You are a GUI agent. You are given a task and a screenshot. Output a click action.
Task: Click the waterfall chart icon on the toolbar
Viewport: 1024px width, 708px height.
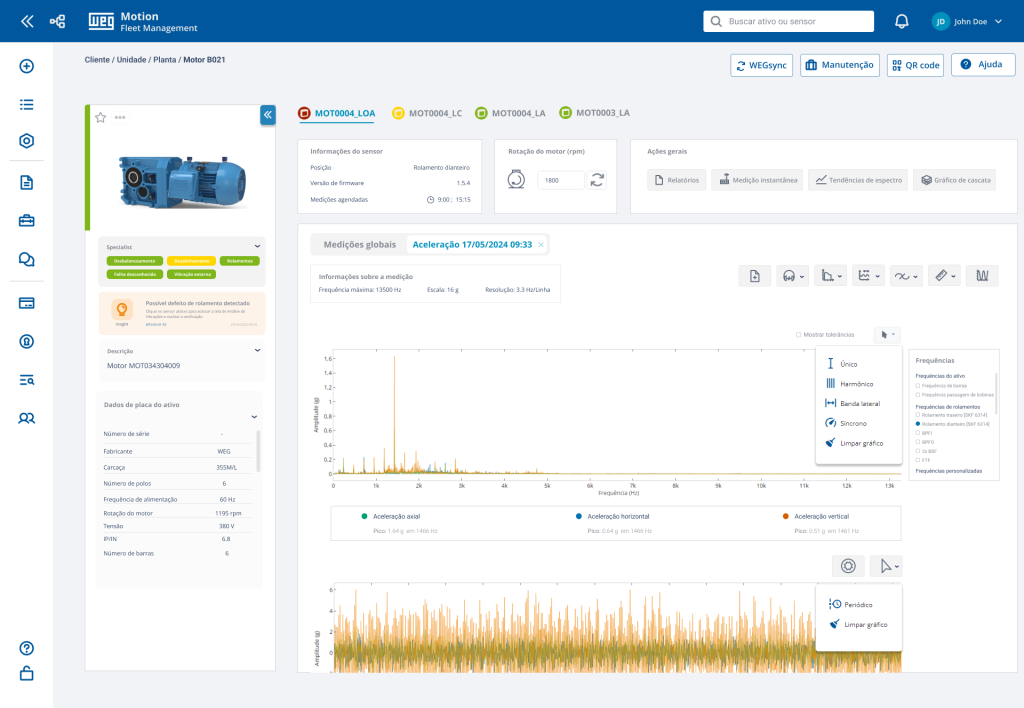pos(982,275)
